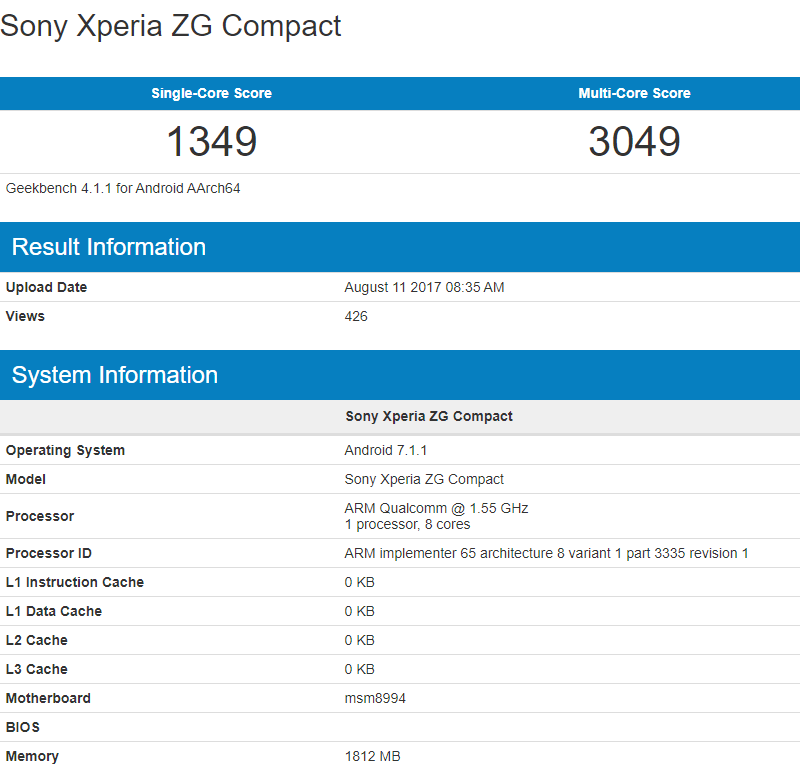Select the Sony Xperia ZG Compact column header

pos(426,416)
